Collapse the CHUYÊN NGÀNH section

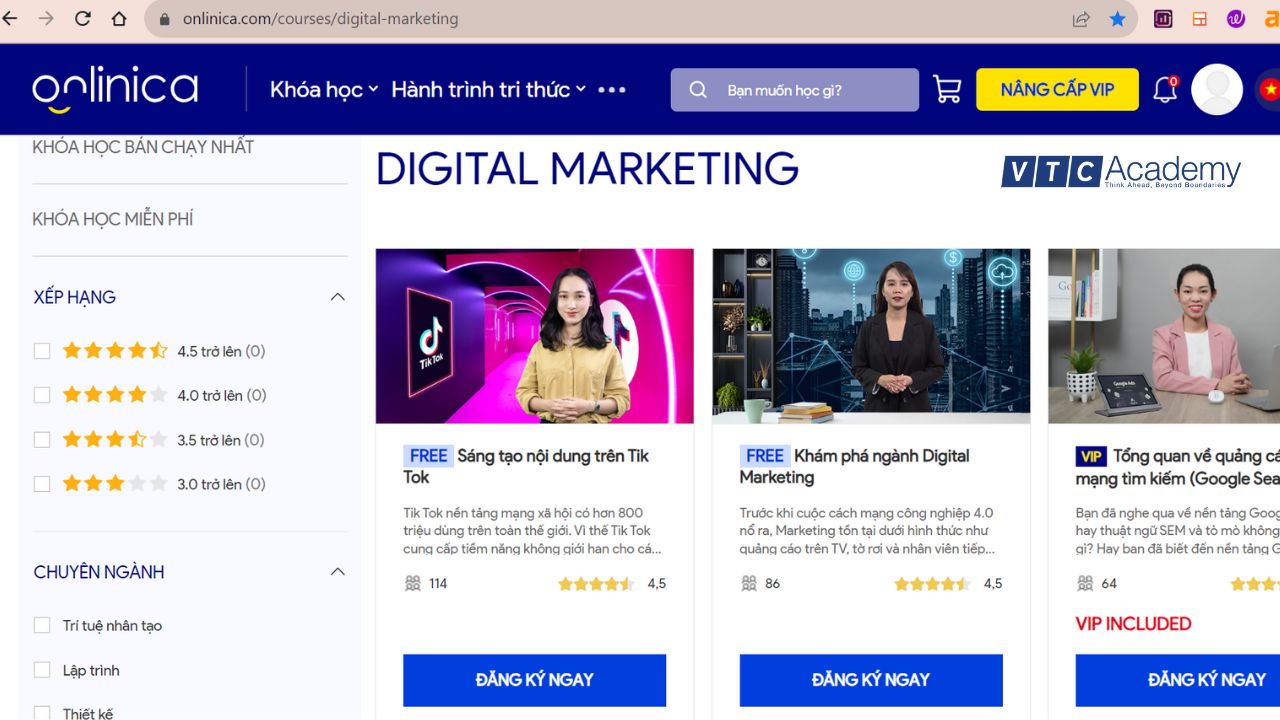[338, 571]
